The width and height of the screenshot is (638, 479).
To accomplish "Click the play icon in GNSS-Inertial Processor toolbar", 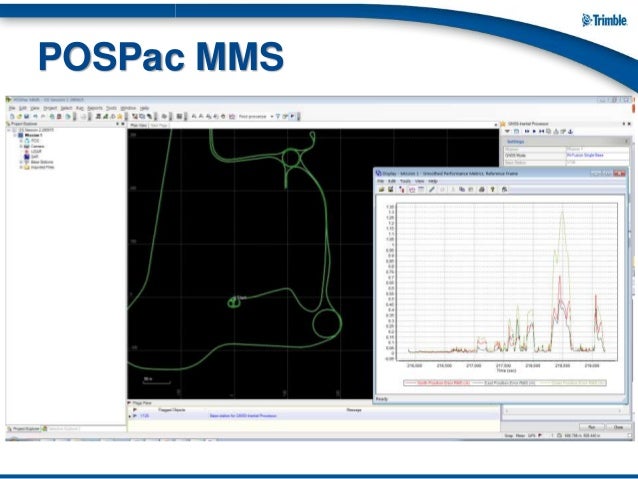I will pos(534,131).
